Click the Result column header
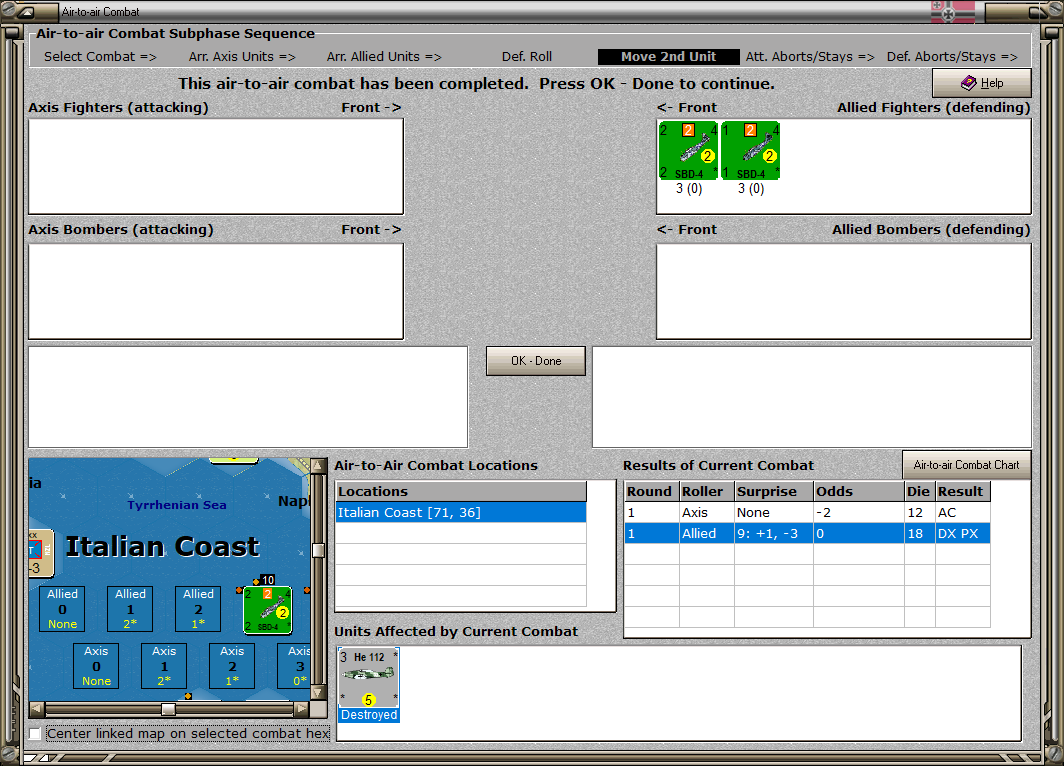Viewport: 1064px width, 766px height. (962, 491)
